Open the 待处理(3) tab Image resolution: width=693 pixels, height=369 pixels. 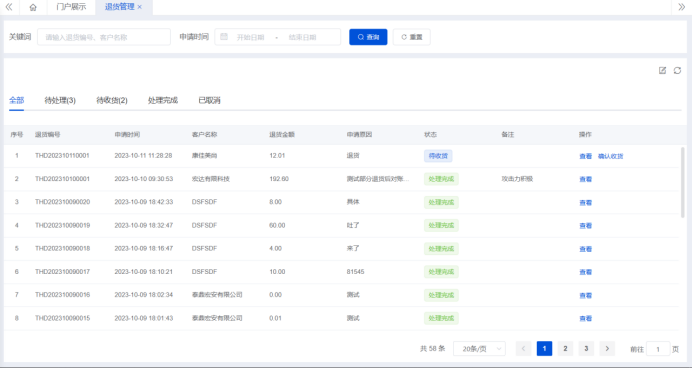[60, 100]
